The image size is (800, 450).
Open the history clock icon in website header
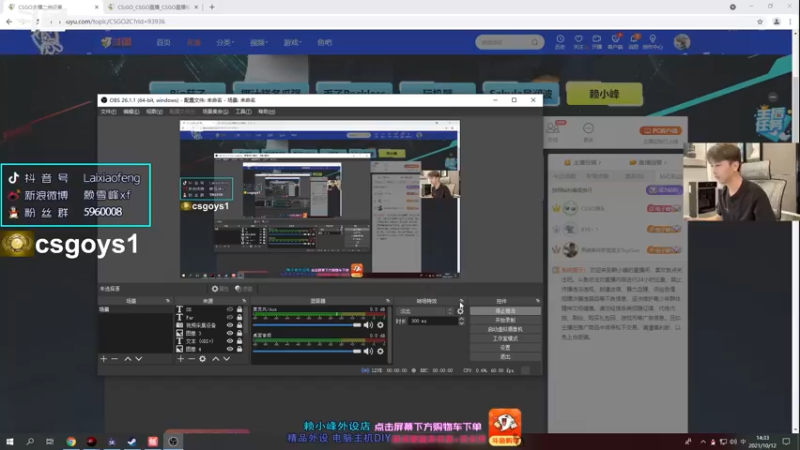(x=560, y=42)
